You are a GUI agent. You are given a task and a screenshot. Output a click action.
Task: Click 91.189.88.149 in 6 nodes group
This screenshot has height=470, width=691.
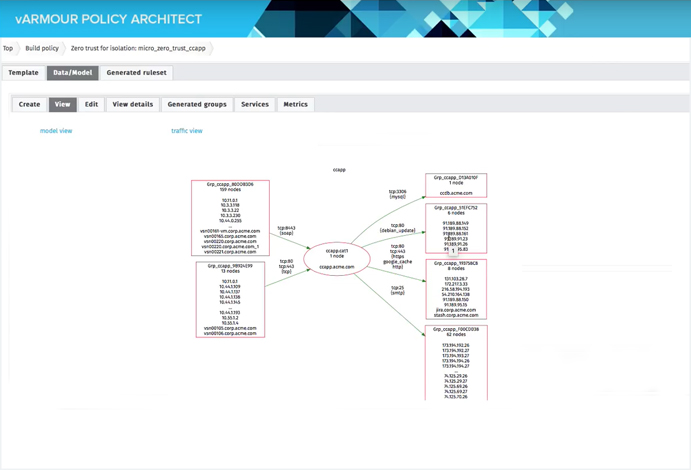(456, 223)
